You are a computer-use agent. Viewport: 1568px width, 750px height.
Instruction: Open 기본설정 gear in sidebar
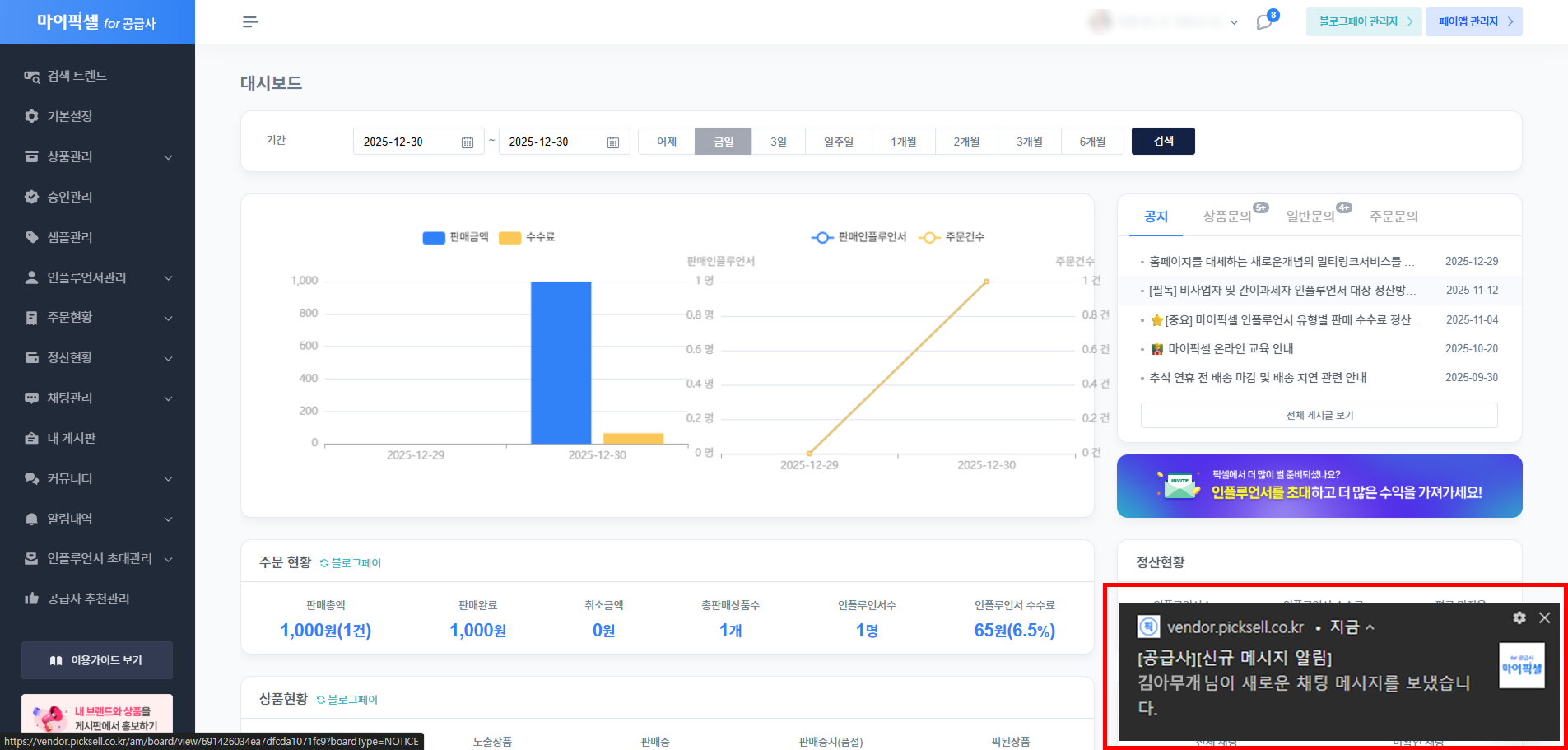(69, 116)
